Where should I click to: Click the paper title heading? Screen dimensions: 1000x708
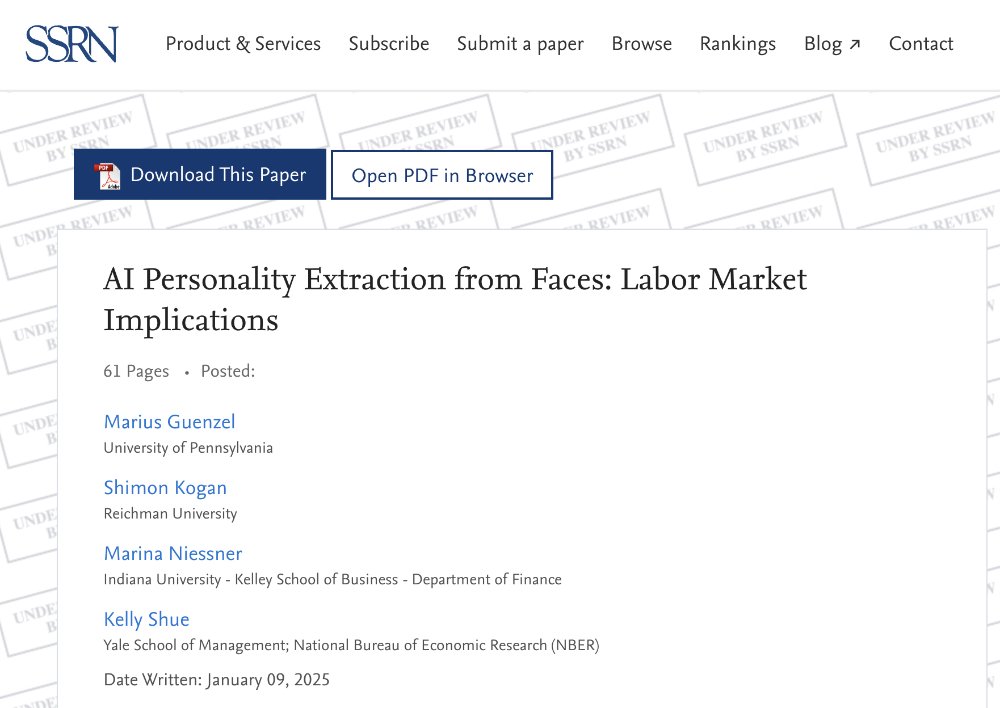coord(455,299)
